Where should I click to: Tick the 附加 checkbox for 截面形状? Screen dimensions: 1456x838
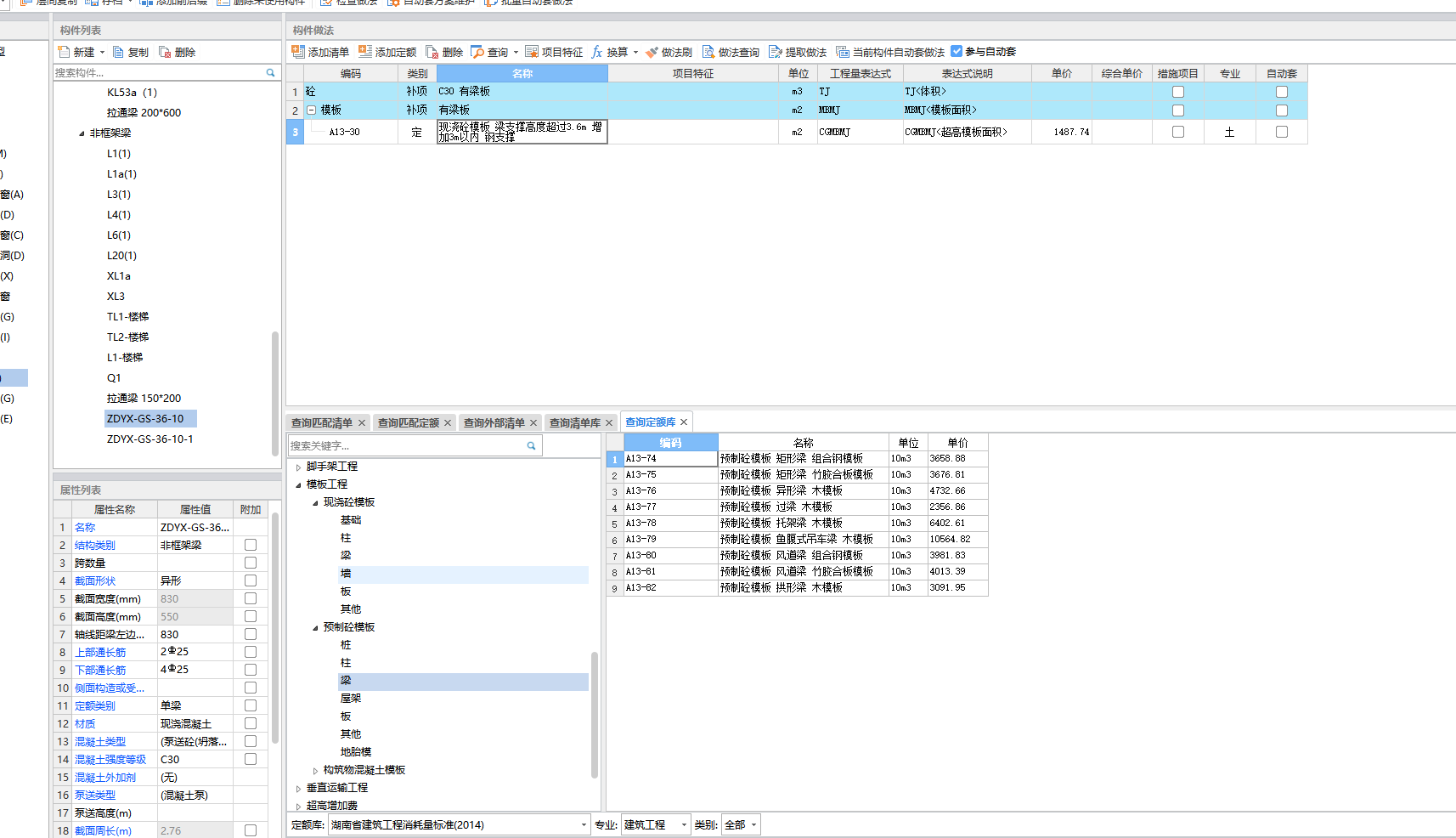[251, 580]
